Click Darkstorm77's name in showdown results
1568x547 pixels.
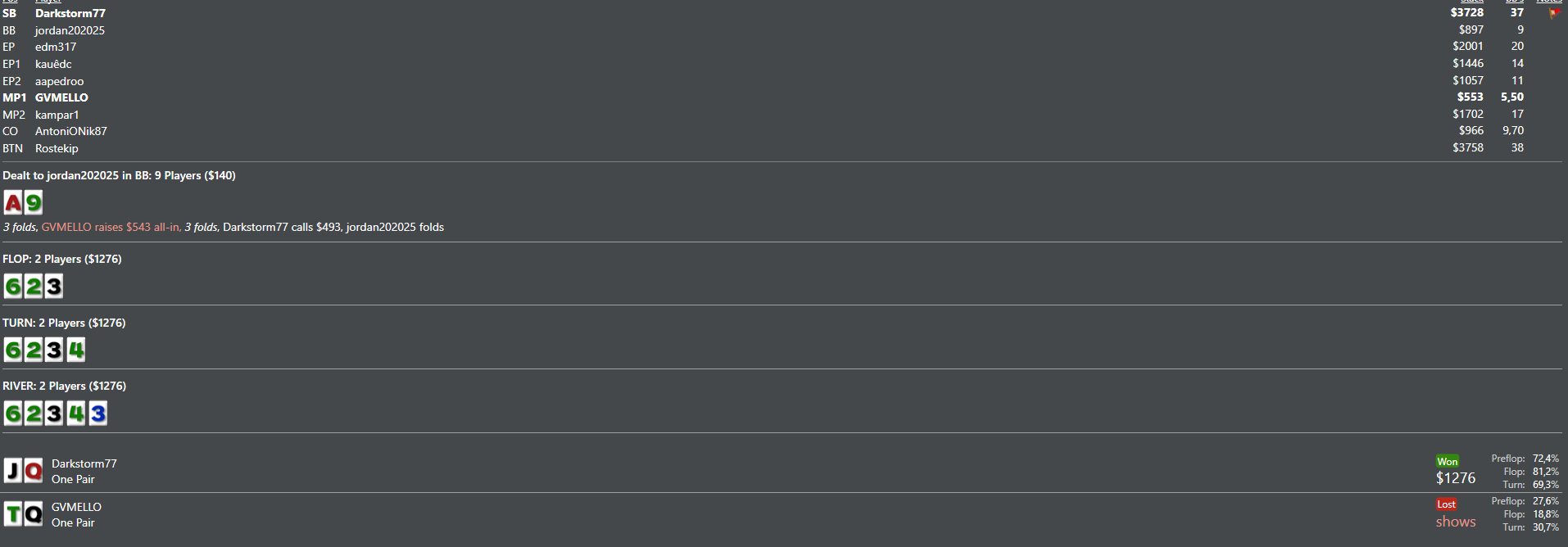coord(84,463)
